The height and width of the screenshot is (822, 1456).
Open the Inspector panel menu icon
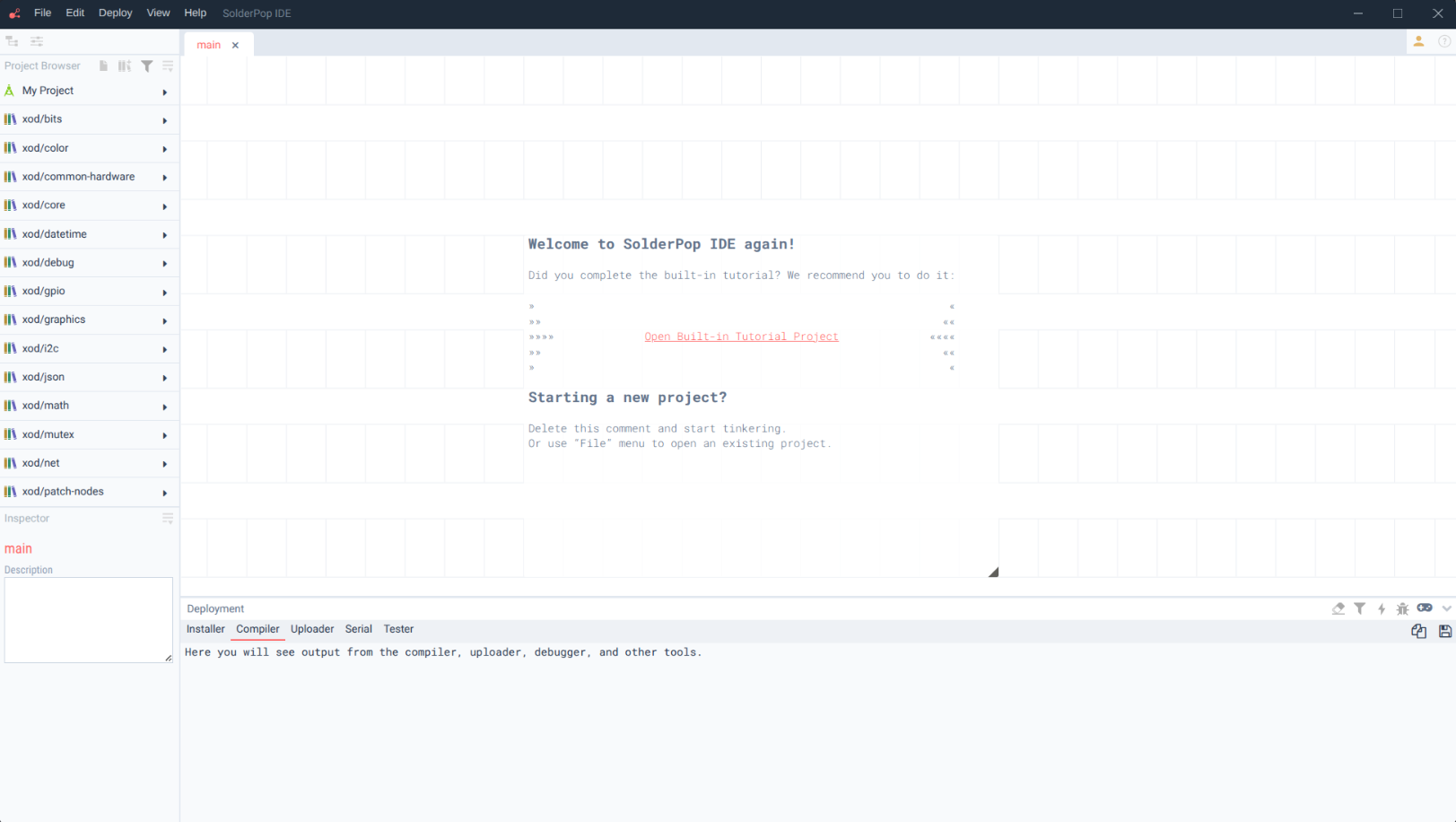168,519
